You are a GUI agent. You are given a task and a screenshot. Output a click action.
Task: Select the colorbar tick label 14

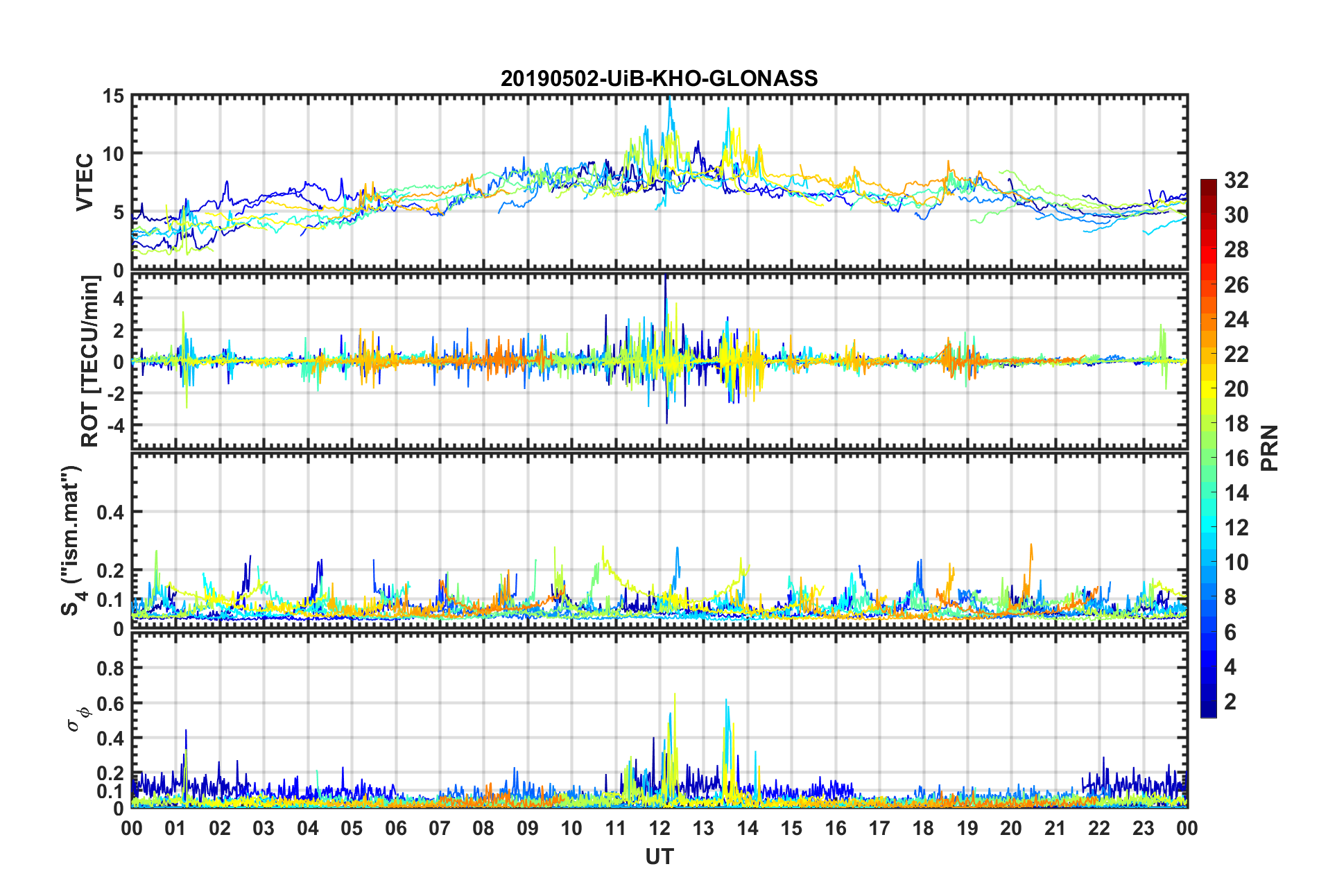click(x=1236, y=492)
